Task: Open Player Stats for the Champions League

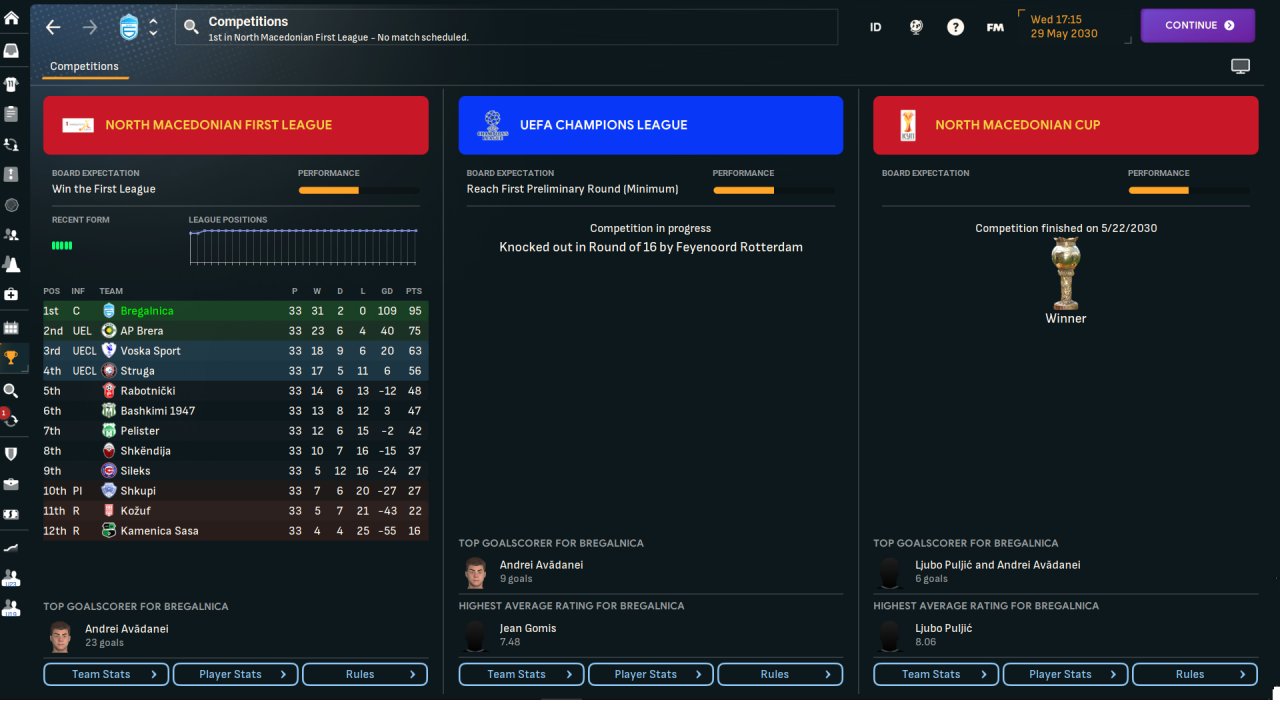Action: point(651,675)
